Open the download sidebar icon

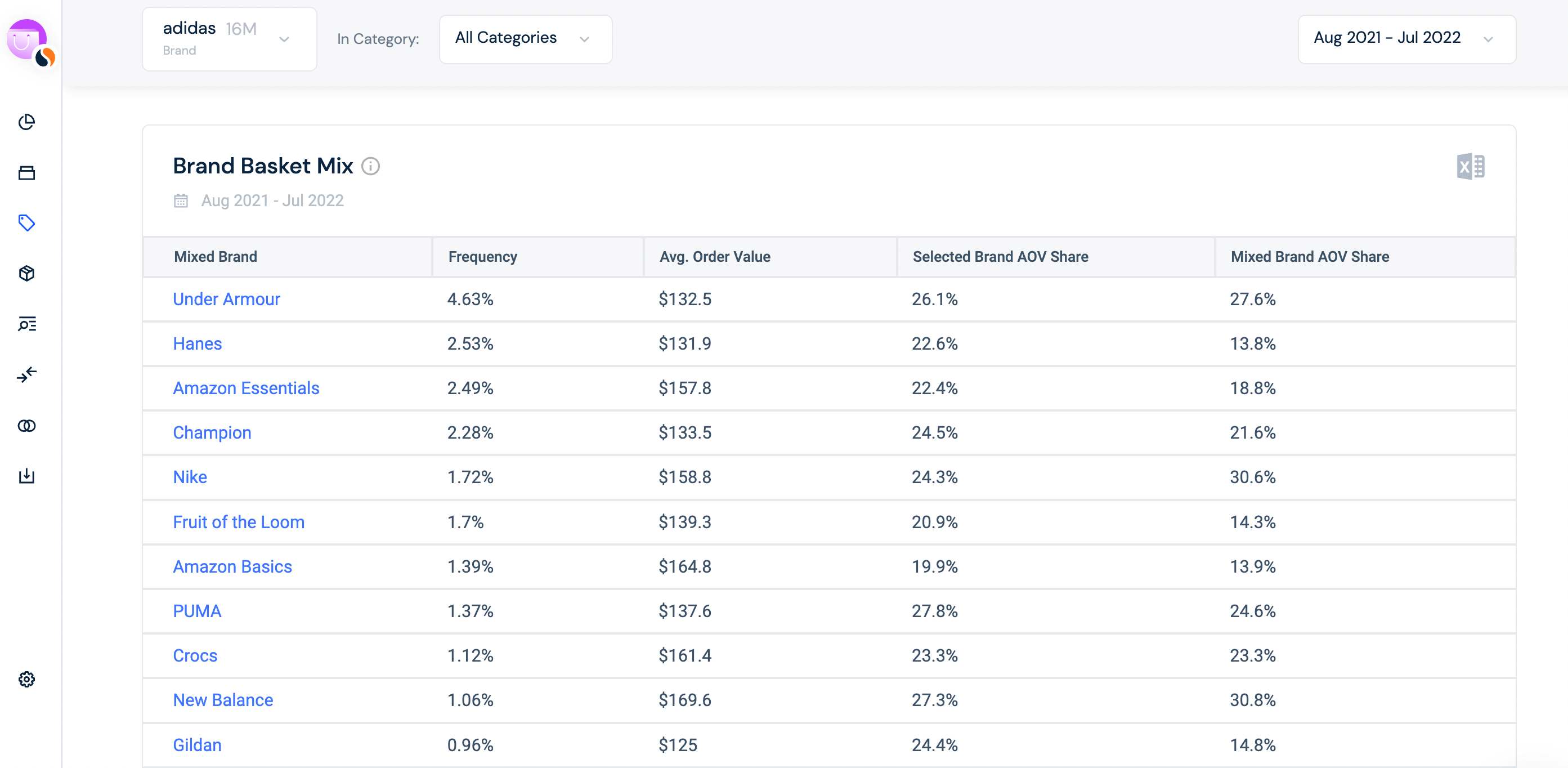[26, 476]
